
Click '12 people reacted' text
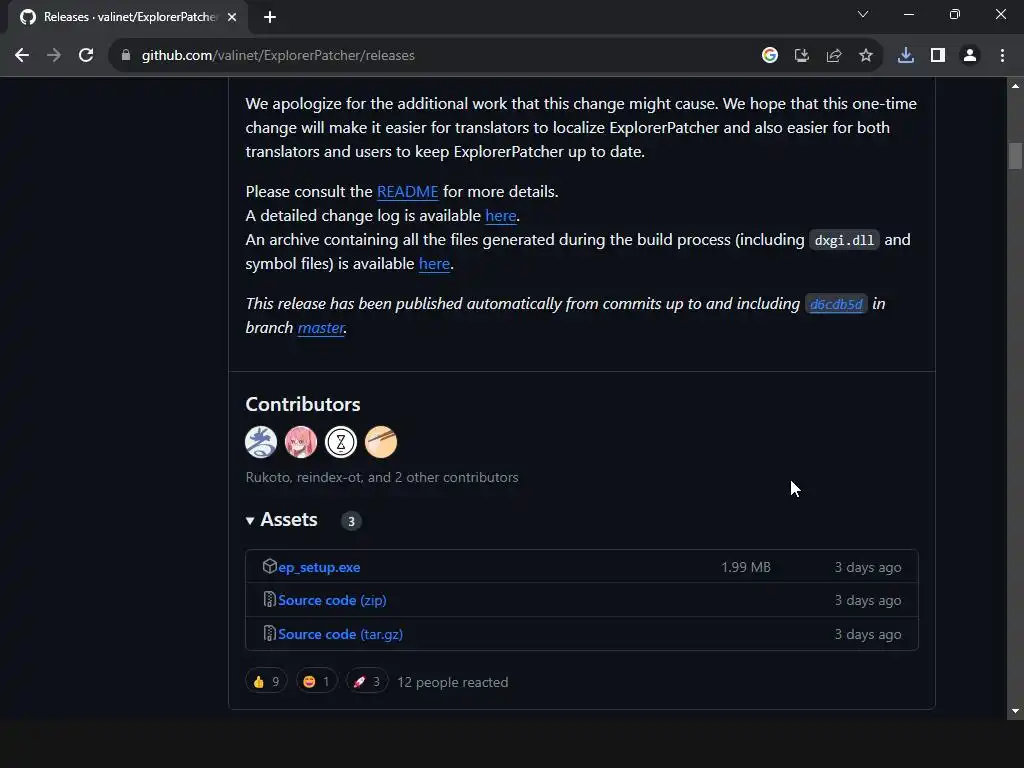coord(453,682)
